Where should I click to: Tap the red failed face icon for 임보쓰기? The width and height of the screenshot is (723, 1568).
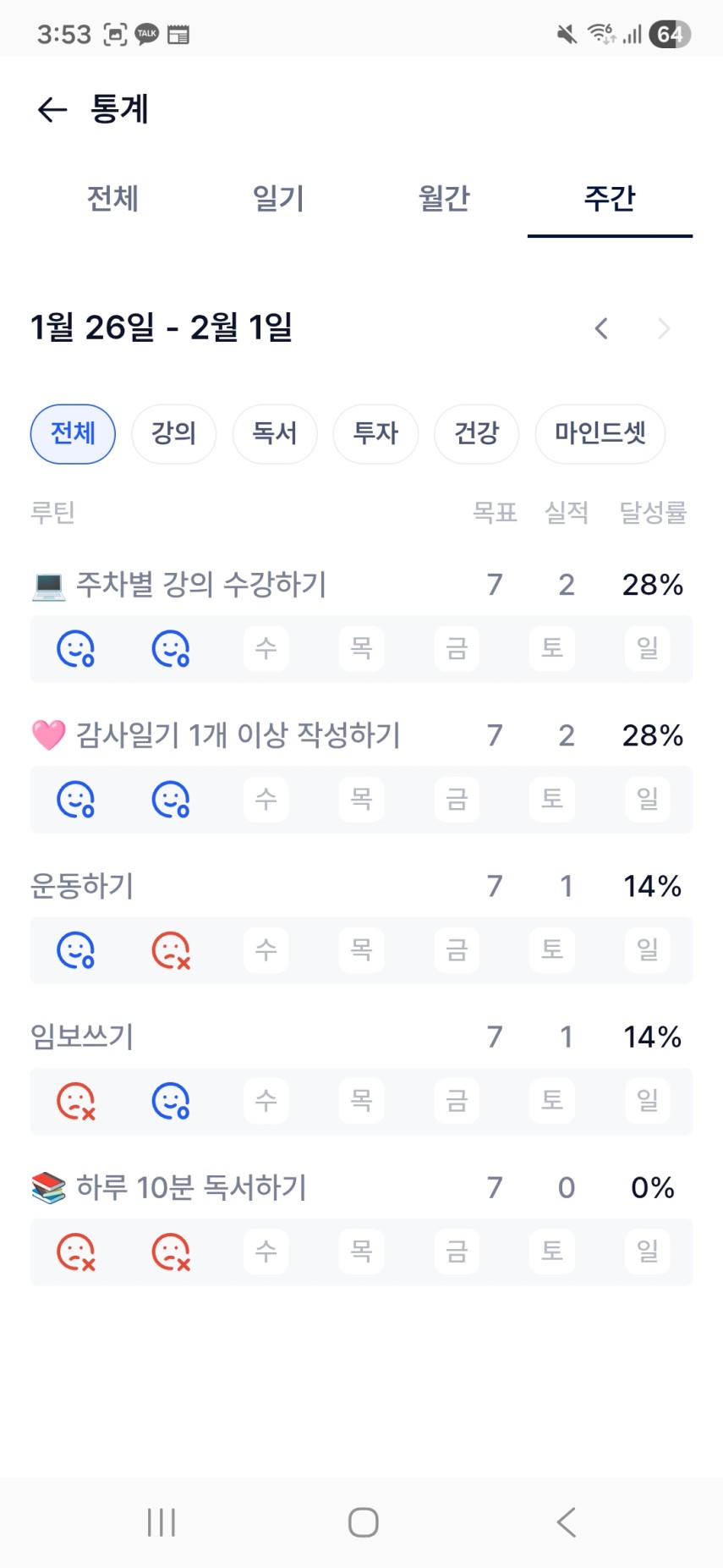pyautogui.click(x=75, y=1101)
